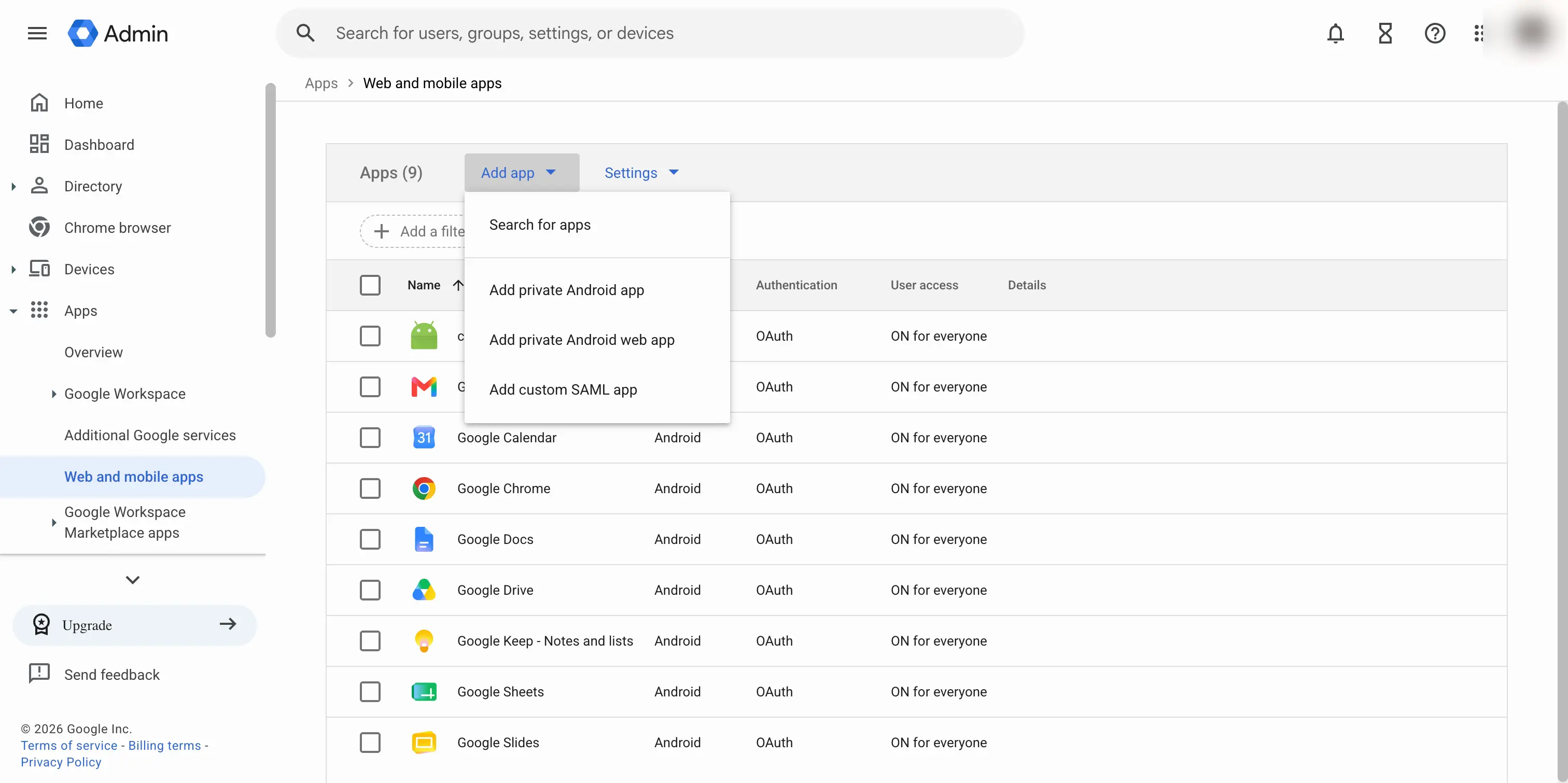Check the Google Drive row checkbox
Screen dimensions: 1568x783
click(370, 590)
